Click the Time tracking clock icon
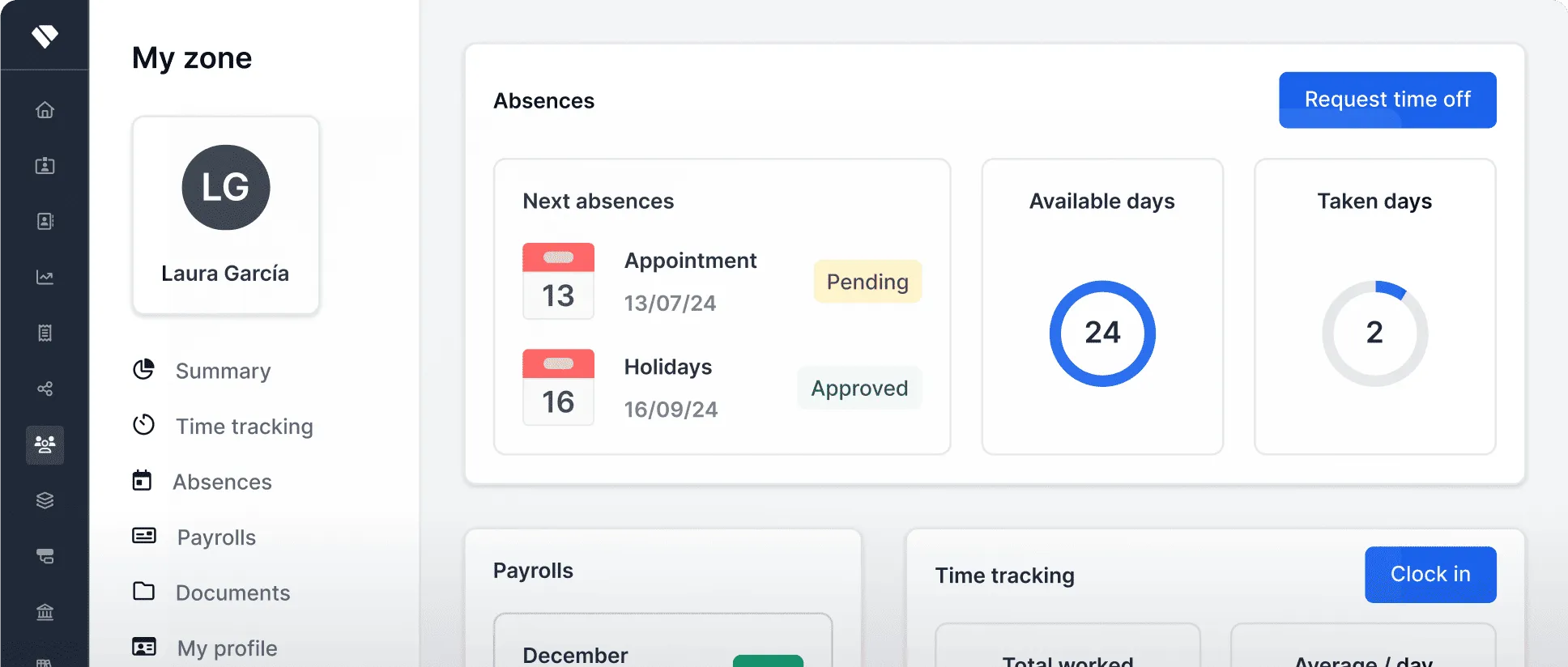This screenshot has height=667, width=1568. pyautogui.click(x=143, y=424)
